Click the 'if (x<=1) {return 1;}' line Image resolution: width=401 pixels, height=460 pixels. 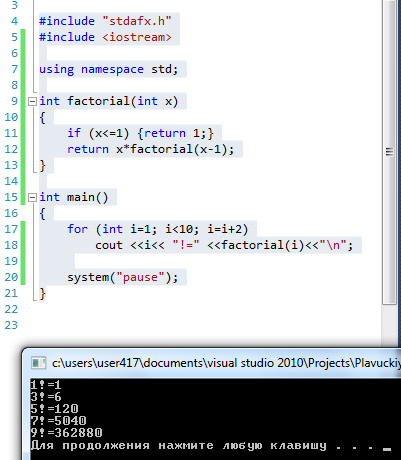coord(140,133)
